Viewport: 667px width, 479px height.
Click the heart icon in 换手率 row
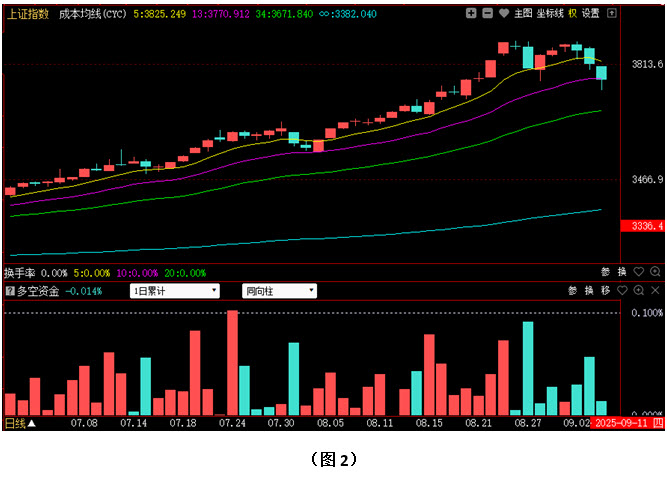(x=638, y=271)
